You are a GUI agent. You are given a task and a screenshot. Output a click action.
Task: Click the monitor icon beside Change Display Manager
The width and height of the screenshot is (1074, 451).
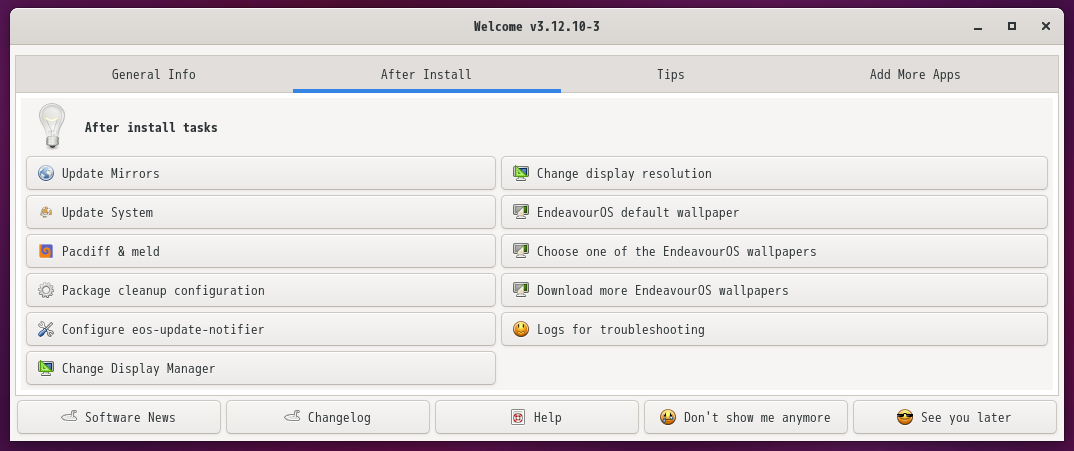[46, 369]
